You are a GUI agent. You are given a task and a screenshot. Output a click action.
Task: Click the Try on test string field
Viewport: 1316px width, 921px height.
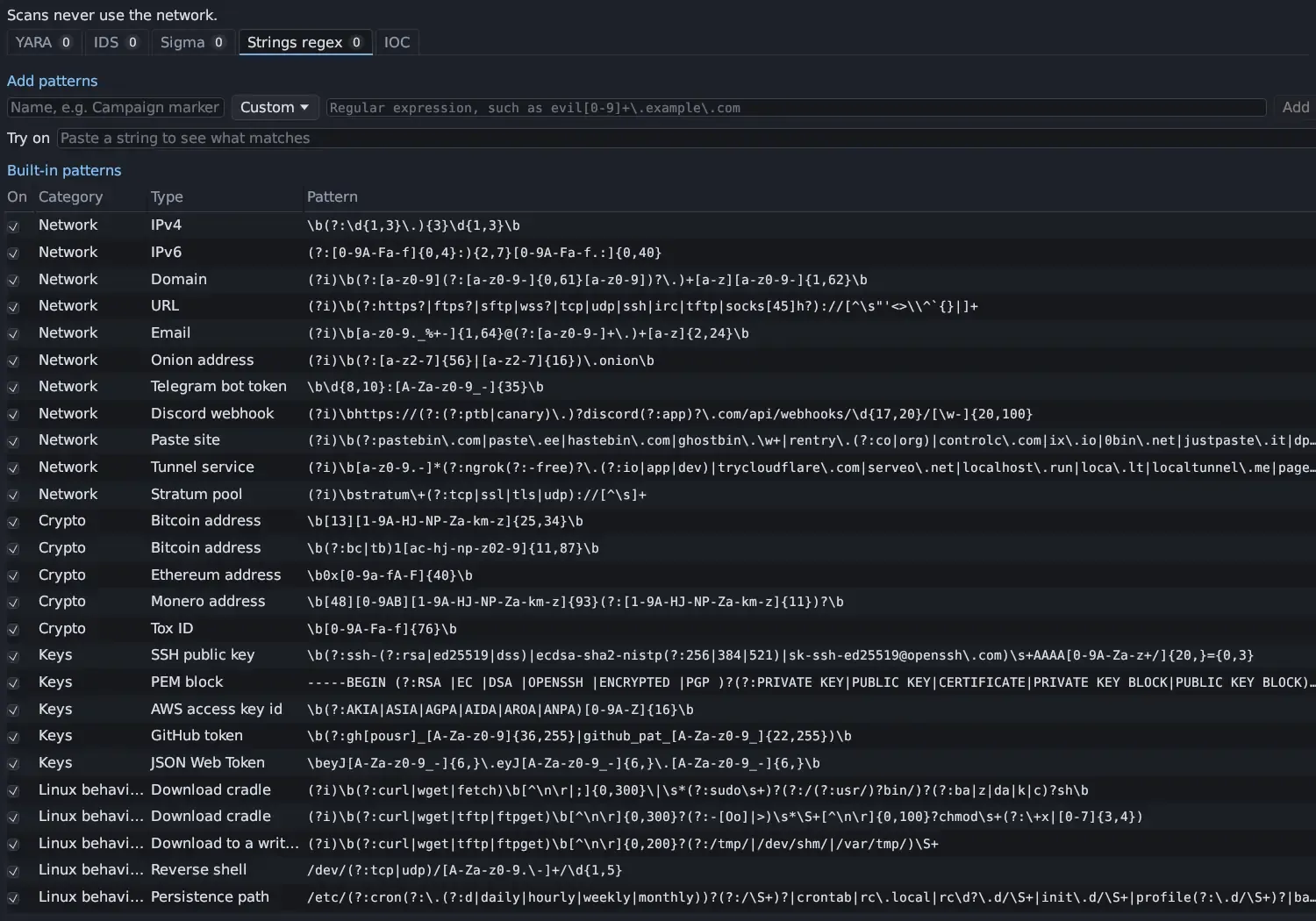click(x=686, y=138)
